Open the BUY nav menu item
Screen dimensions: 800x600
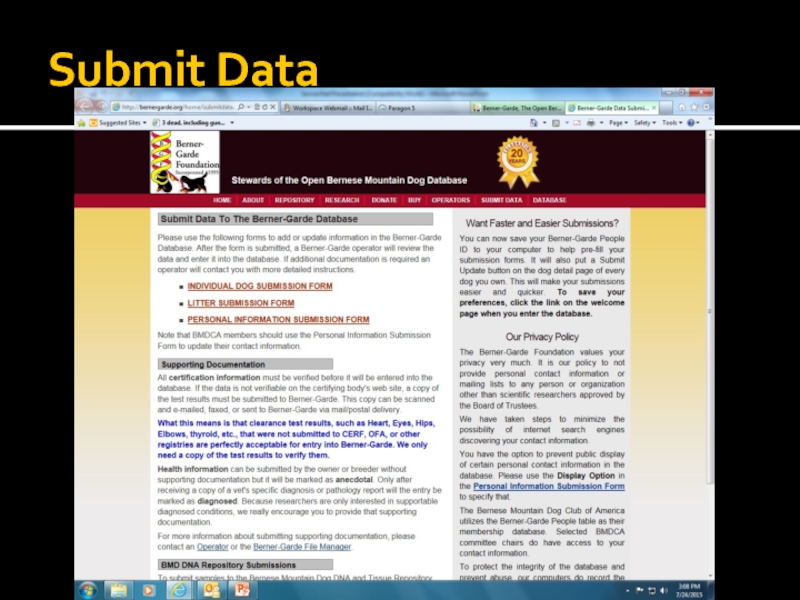point(414,200)
